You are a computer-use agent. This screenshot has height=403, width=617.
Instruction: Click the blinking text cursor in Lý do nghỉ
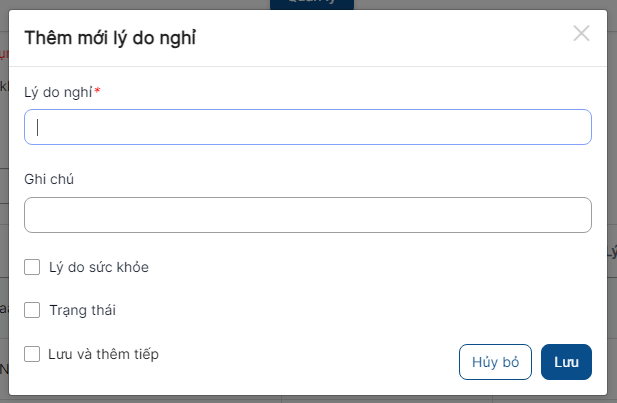38,127
